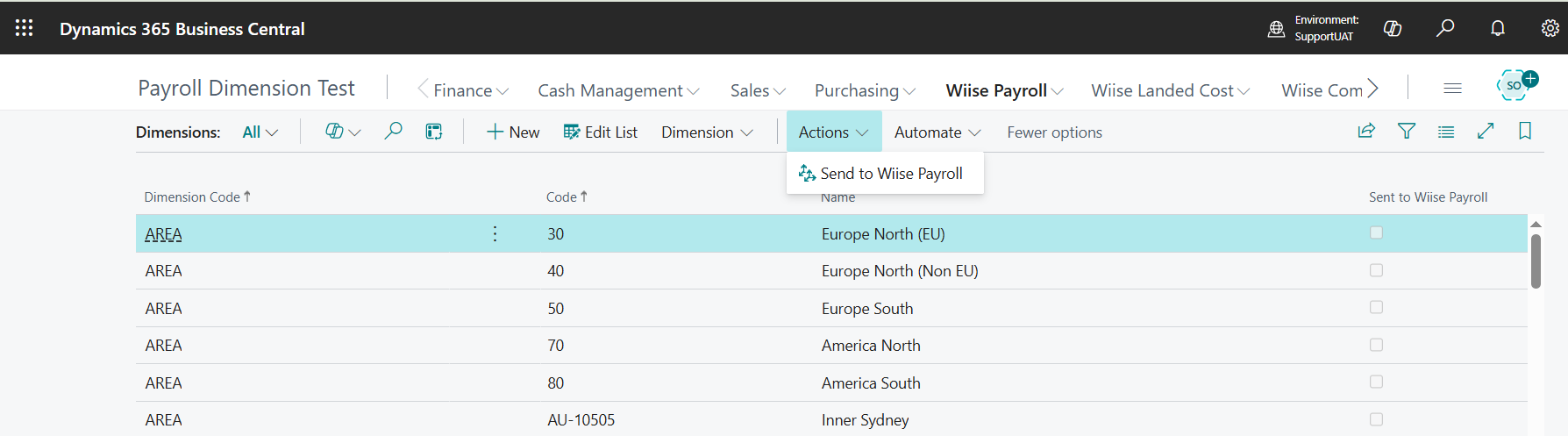This screenshot has height=436, width=1568.
Task: Click the analyze view icon
Action: [x=434, y=132]
